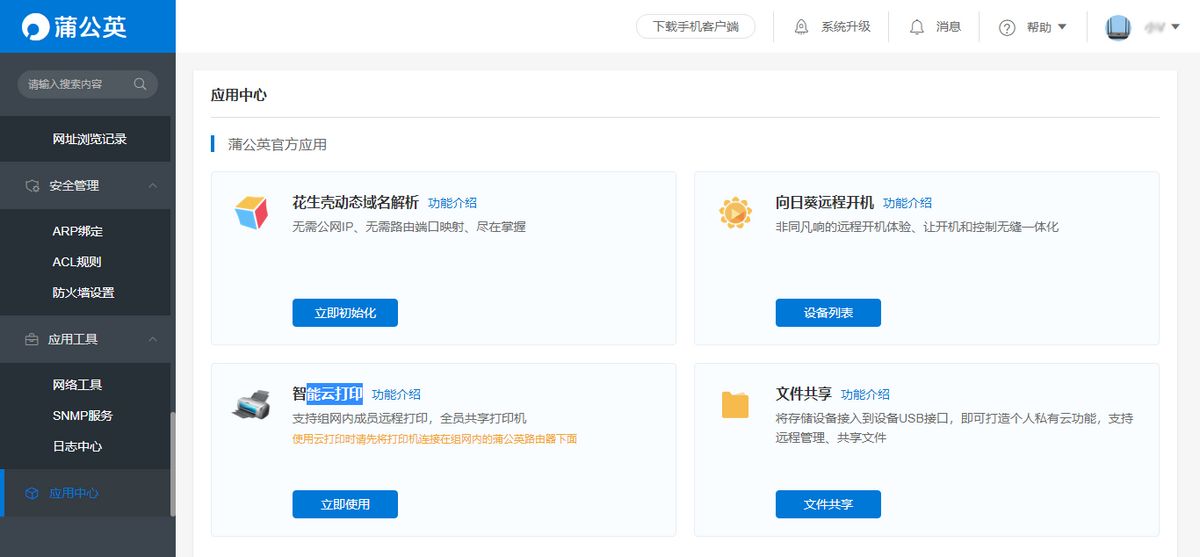The width and height of the screenshot is (1200, 557).
Task: Open 功能介绍 link for 向日葵远程开机
Action: pos(907,203)
